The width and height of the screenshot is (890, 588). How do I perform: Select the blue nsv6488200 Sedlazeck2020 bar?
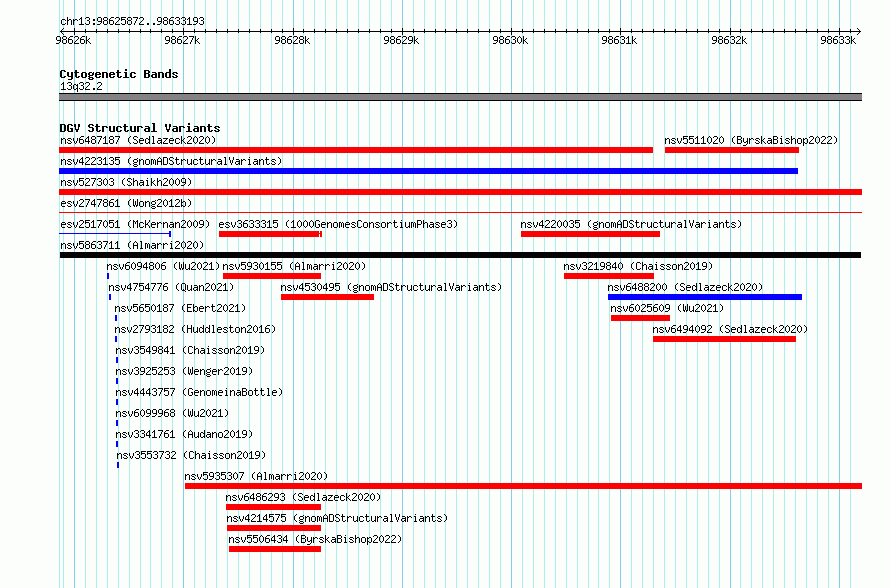coord(704,297)
